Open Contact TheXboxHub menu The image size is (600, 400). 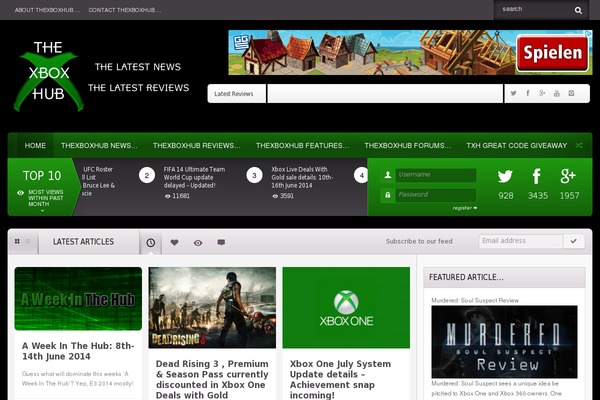[x=125, y=10]
